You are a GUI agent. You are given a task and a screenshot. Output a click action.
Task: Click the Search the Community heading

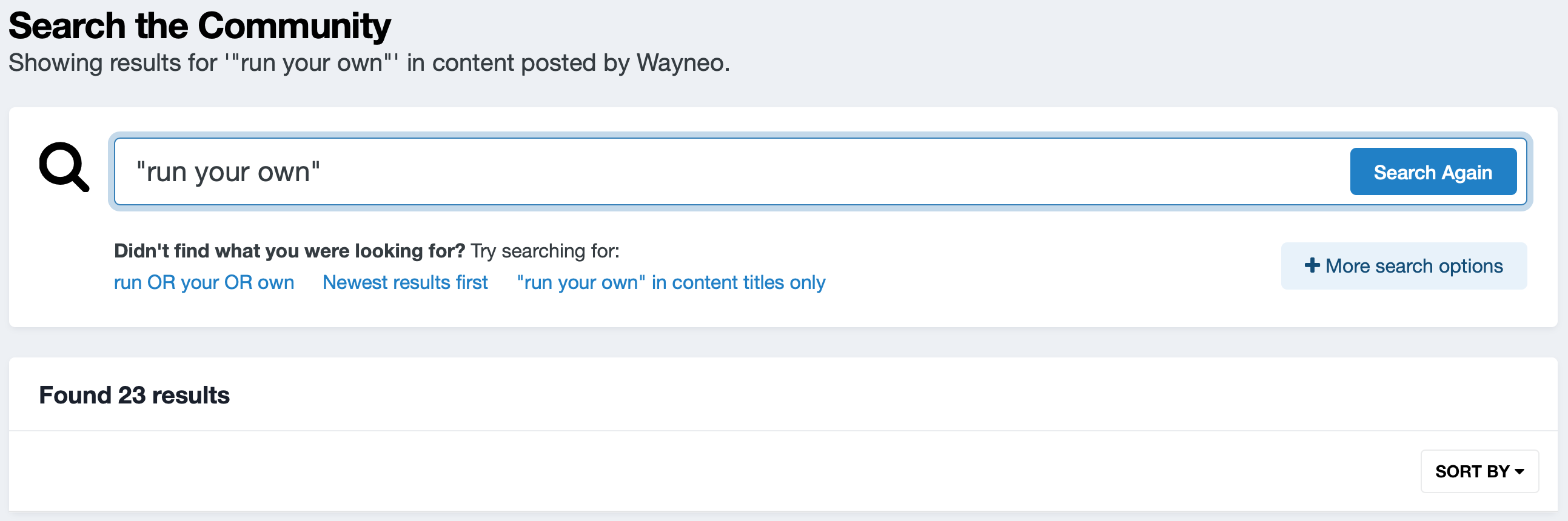(199, 26)
